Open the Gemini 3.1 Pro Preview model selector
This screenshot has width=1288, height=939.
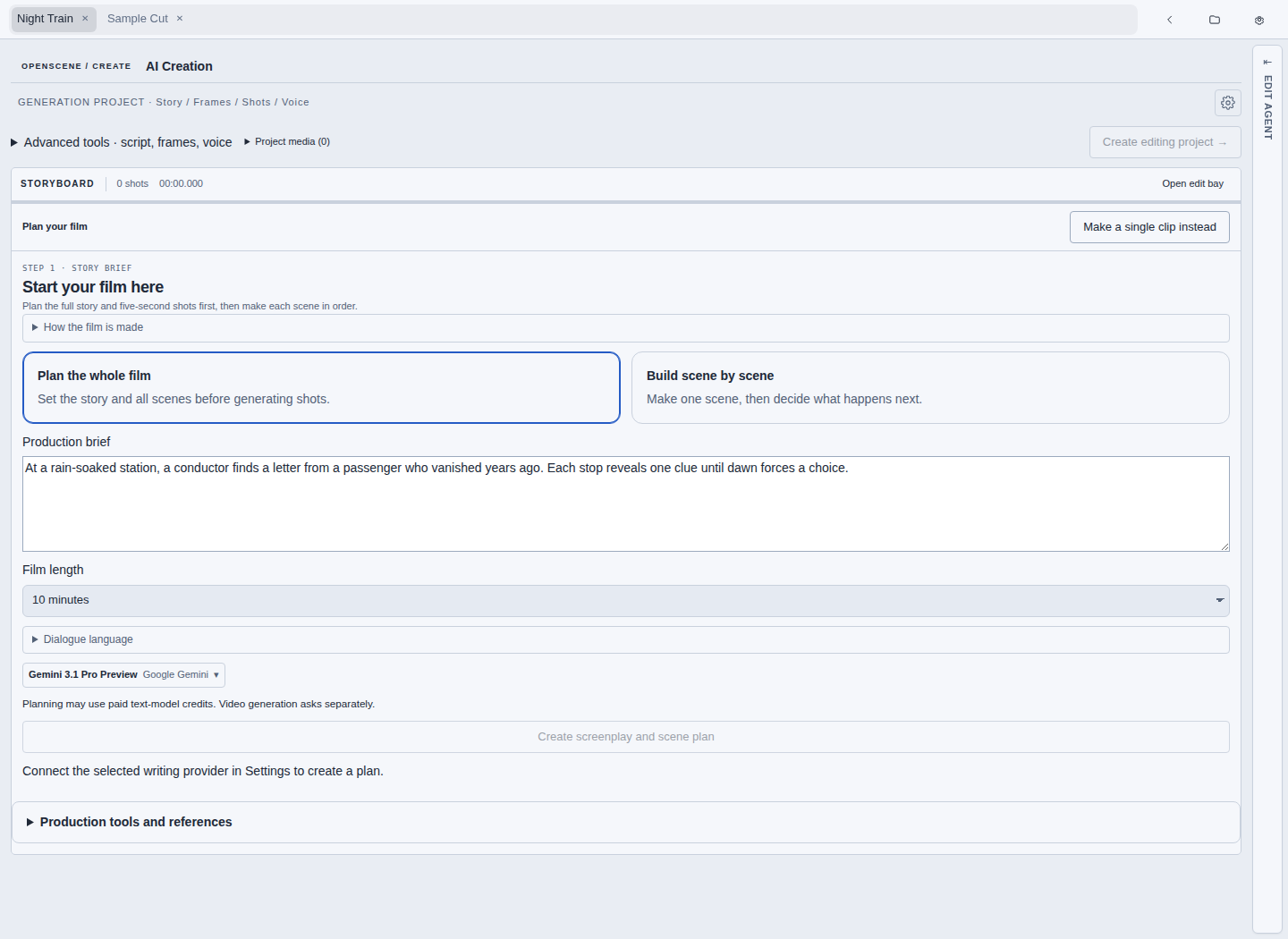[x=123, y=674]
